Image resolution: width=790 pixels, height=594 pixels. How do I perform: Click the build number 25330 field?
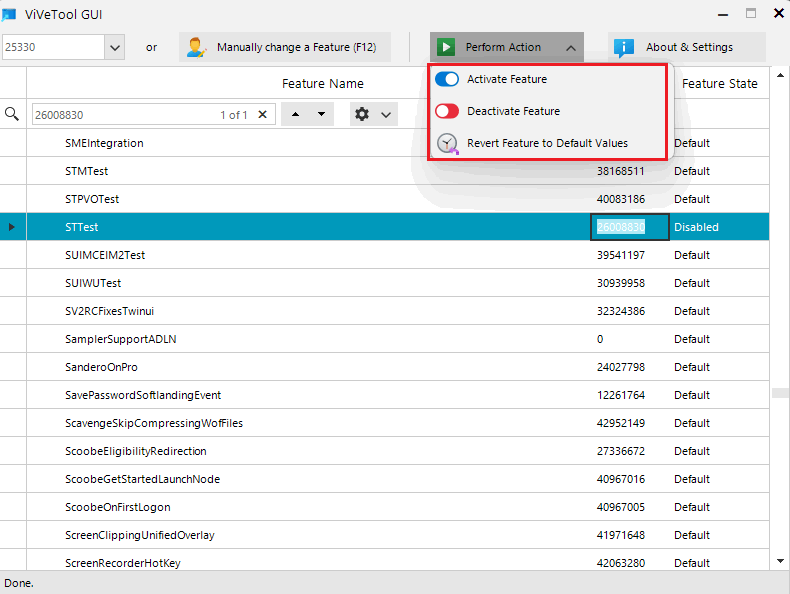[x=53, y=47]
